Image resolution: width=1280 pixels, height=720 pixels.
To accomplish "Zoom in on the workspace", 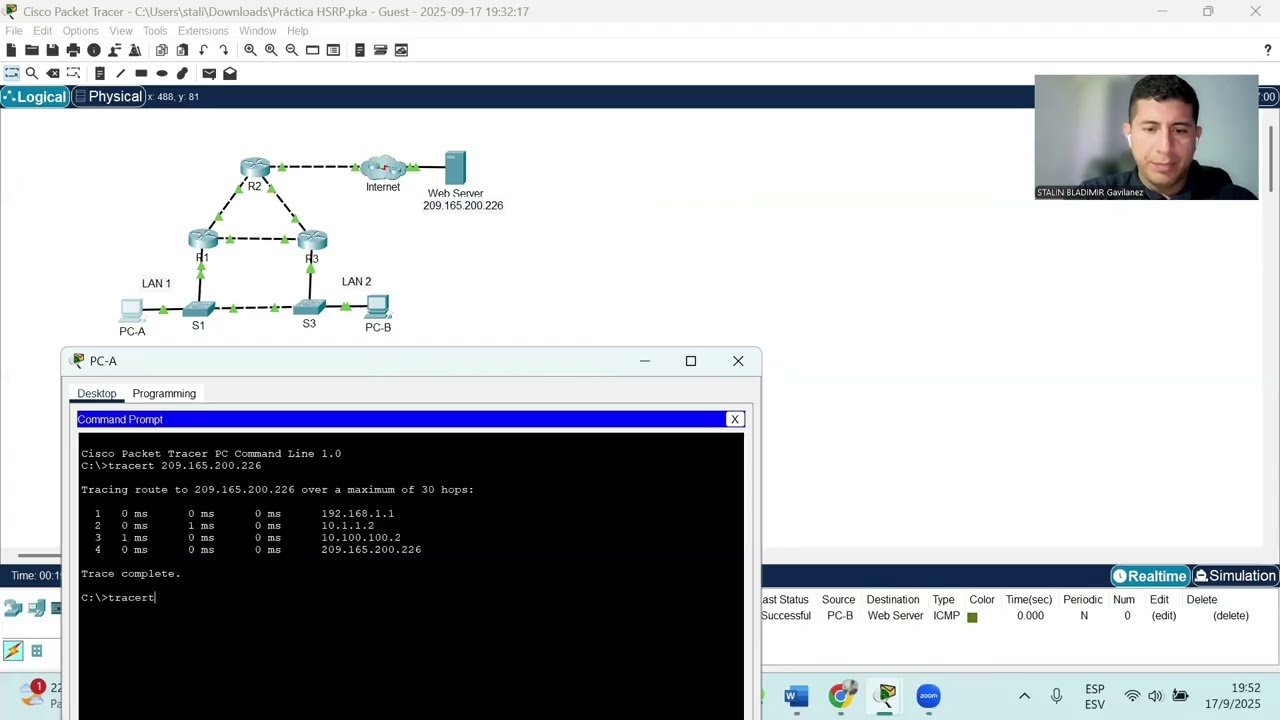I will [250, 50].
